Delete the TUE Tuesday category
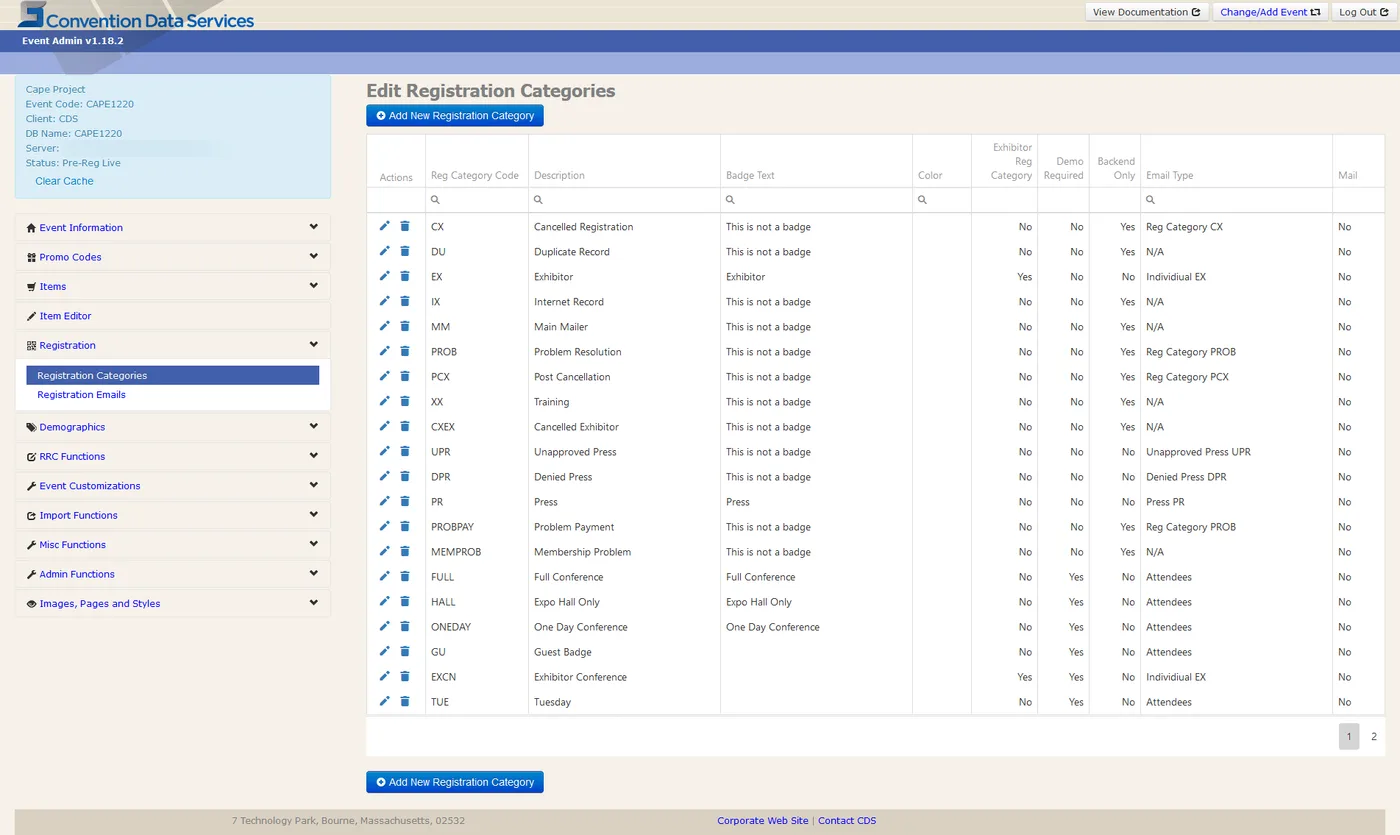This screenshot has width=1400, height=835. pyautogui.click(x=405, y=701)
